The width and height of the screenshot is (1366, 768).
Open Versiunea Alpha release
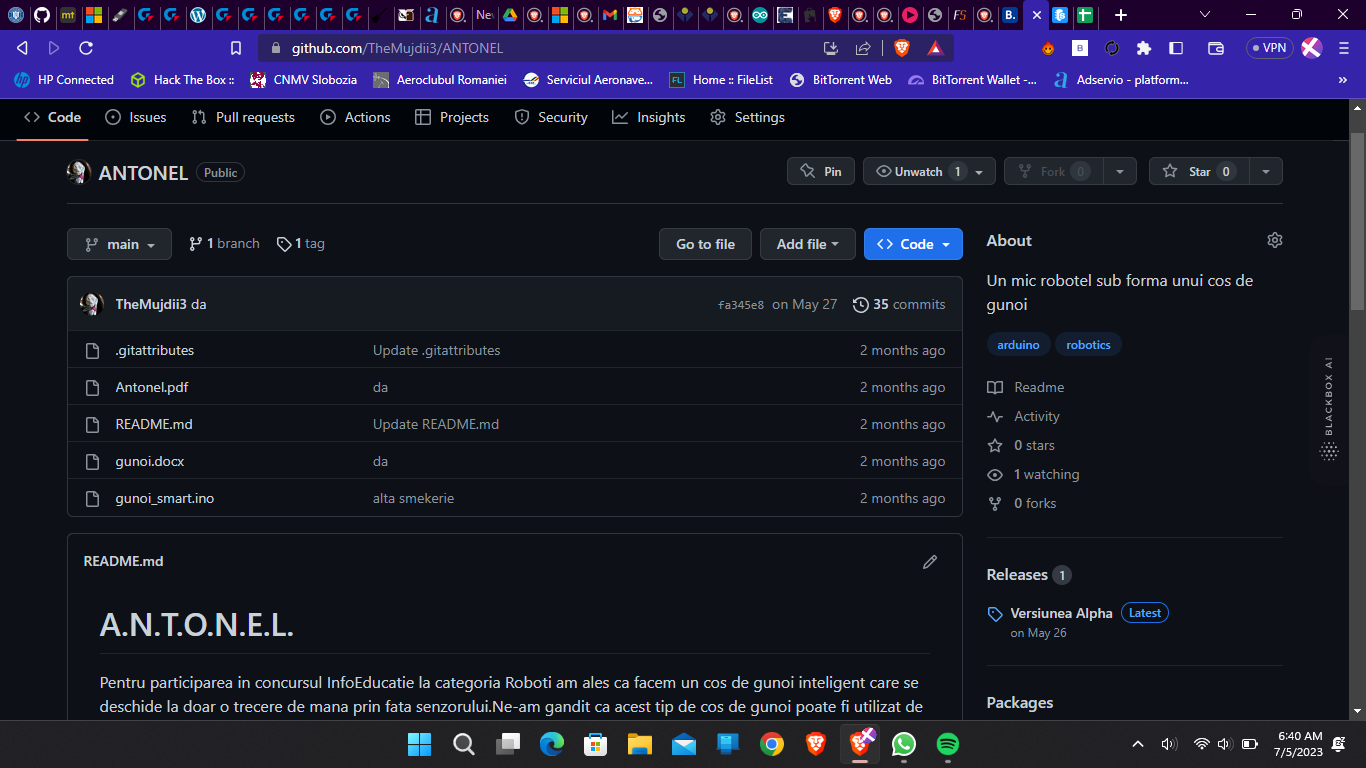pyautogui.click(x=1061, y=613)
